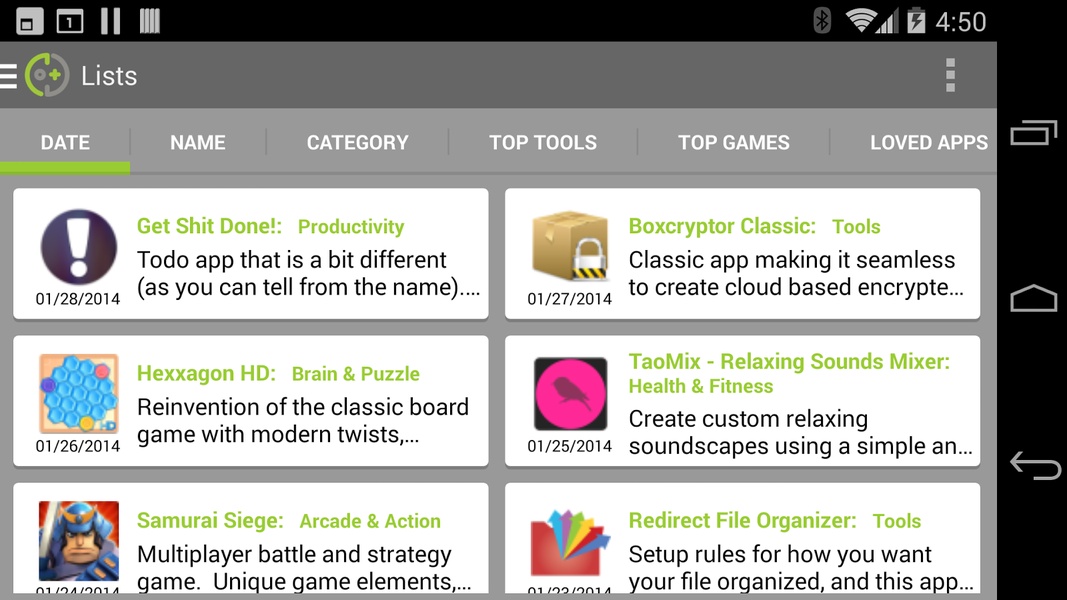This screenshot has width=1067, height=600.
Task: Tap the Hexxagon HD honeycomb icon
Action: point(78,393)
